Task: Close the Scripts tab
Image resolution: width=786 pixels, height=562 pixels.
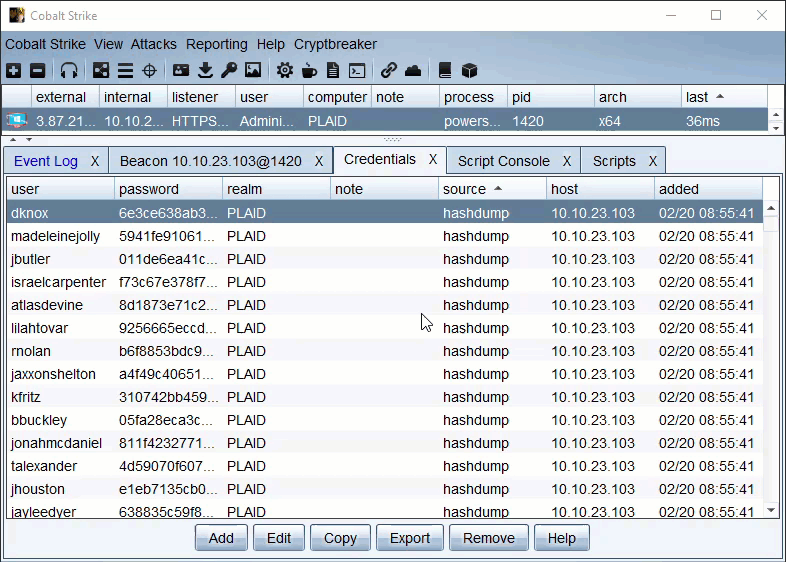Action: tap(653, 161)
